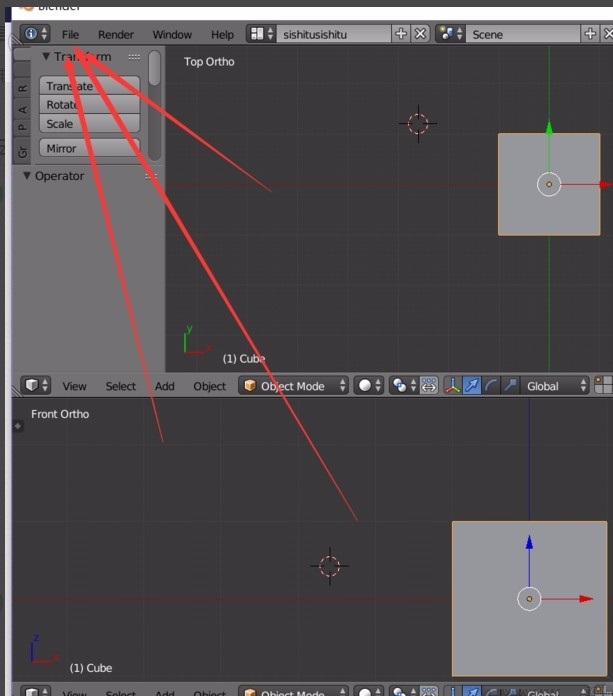Click the white manipulator circle in Top Ortho view

[x=549, y=184]
